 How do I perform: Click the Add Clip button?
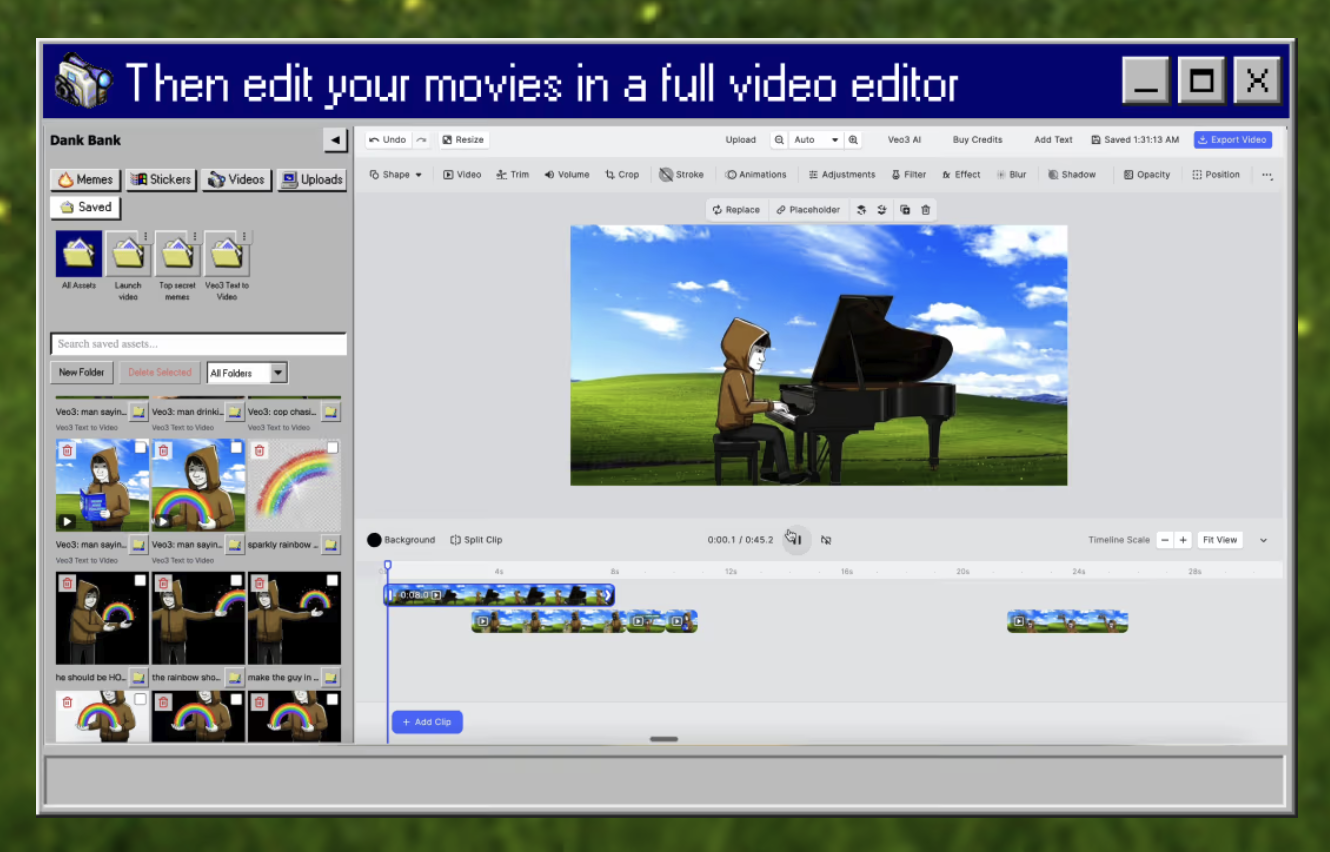427,722
